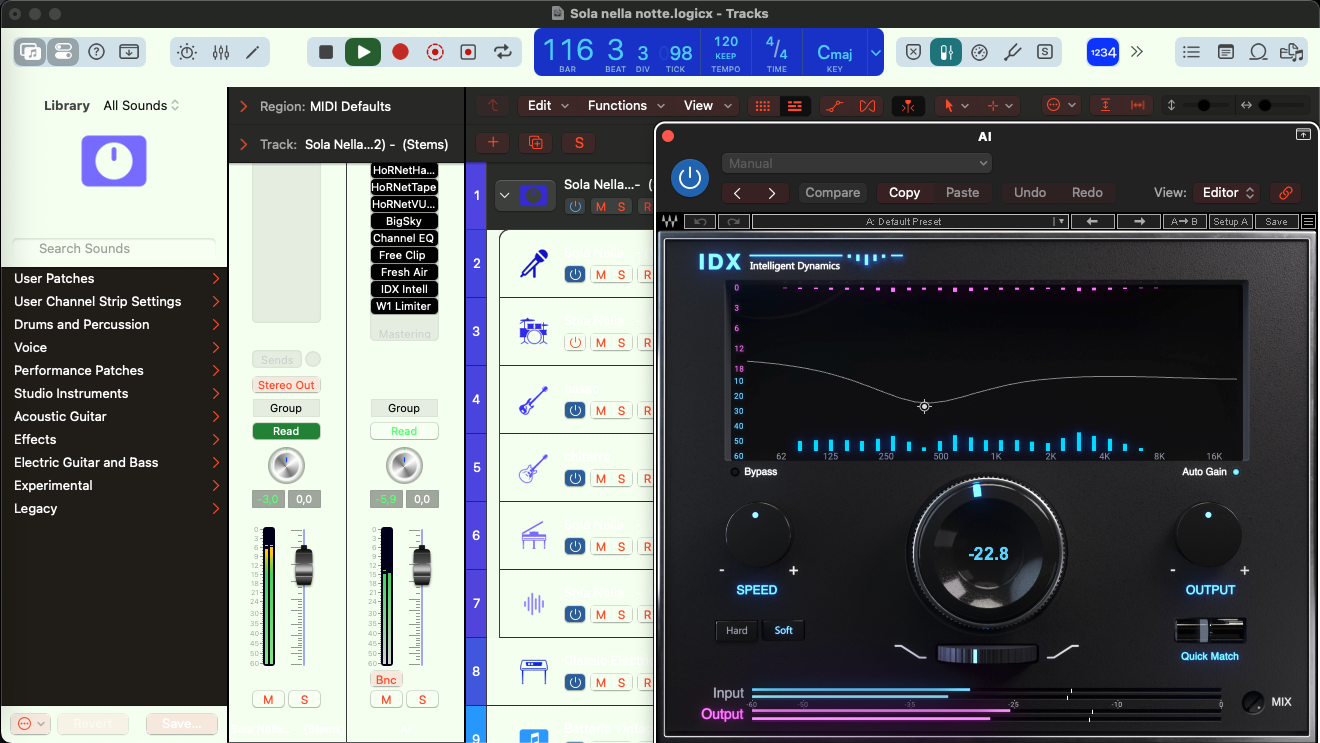Viewport: 1320px width, 743px height.
Task: Click the plugin link chain icon
Action: [x=1285, y=193]
